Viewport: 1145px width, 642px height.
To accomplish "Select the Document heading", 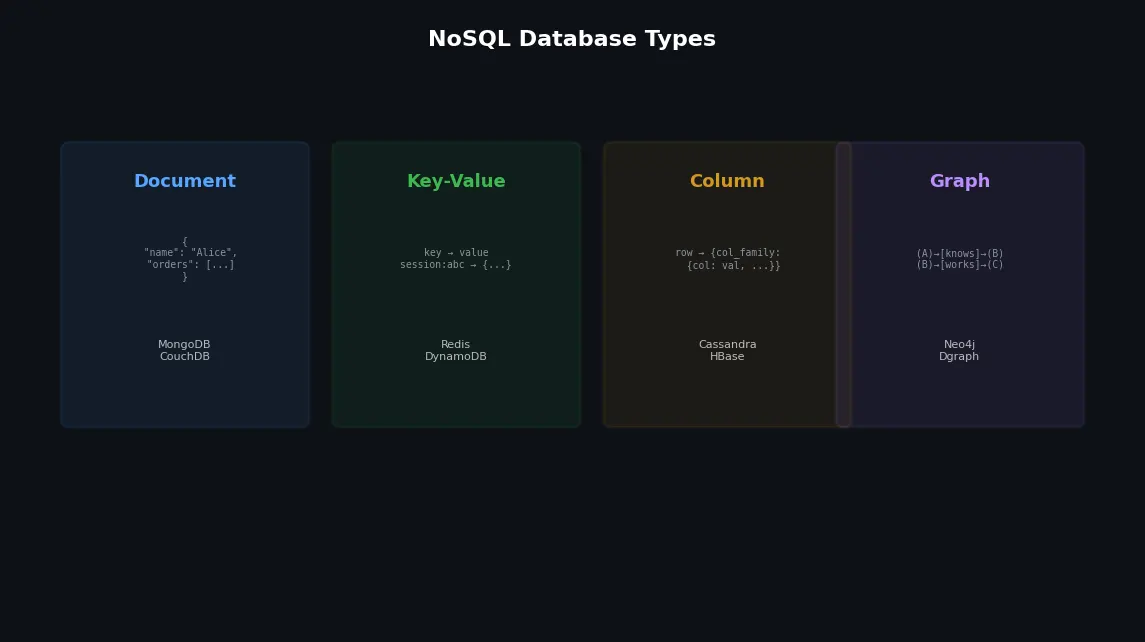I will [185, 181].
